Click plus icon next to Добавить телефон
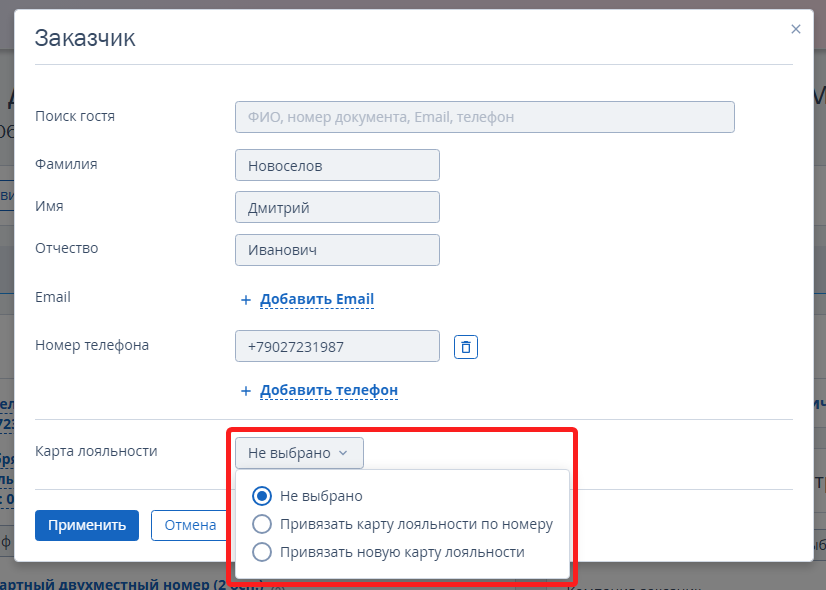The image size is (826, 590). [x=245, y=391]
